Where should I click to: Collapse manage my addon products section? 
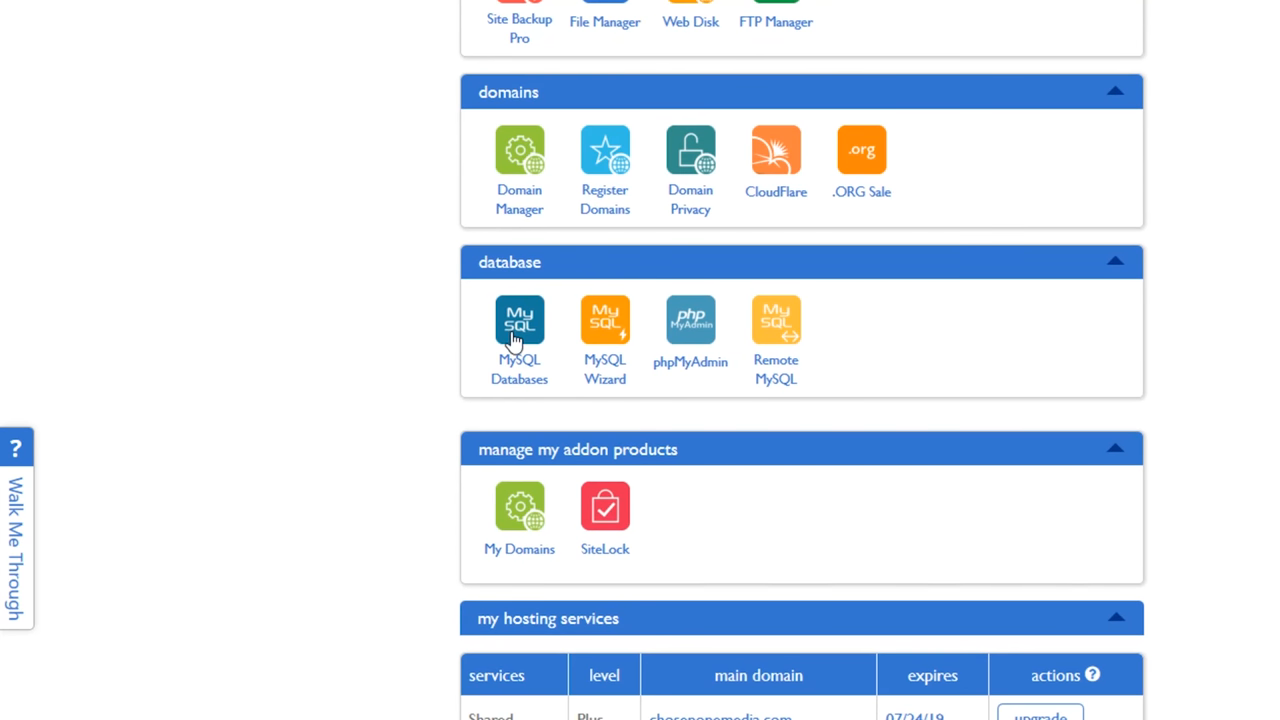tap(1115, 448)
